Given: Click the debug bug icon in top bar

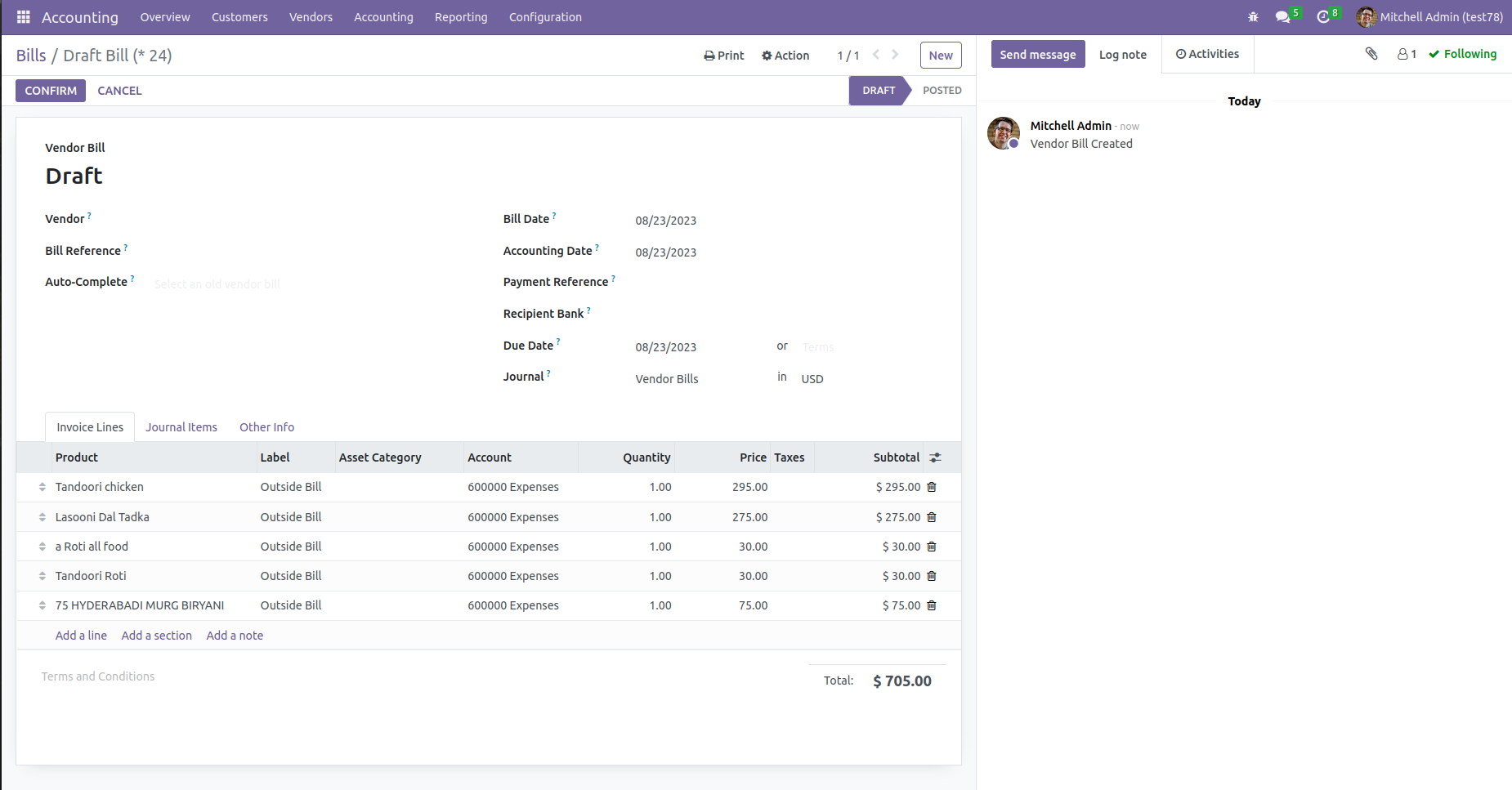Looking at the screenshot, I should 1253,17.
